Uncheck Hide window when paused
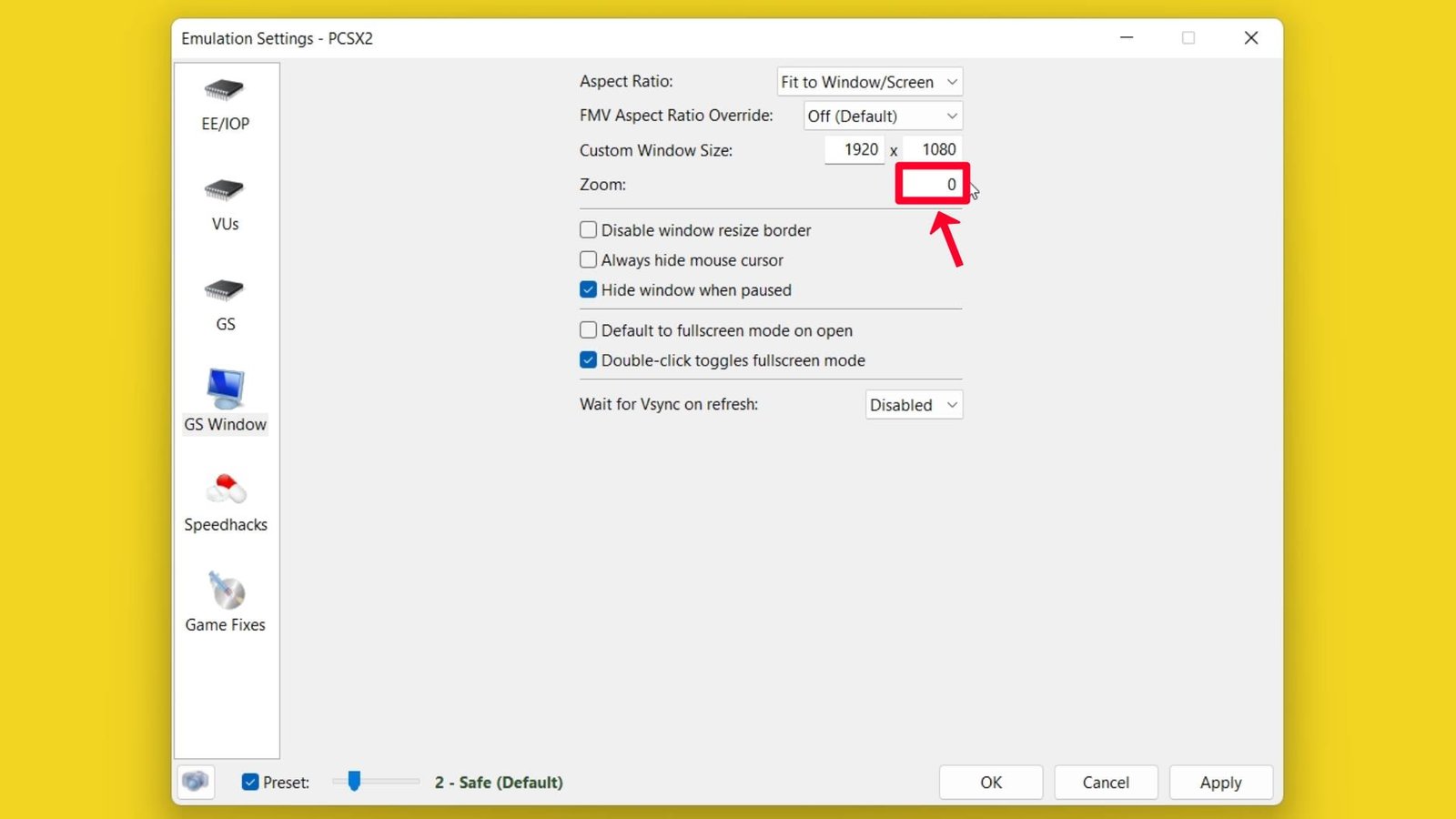1456x819 pixels. pos(589,290)
